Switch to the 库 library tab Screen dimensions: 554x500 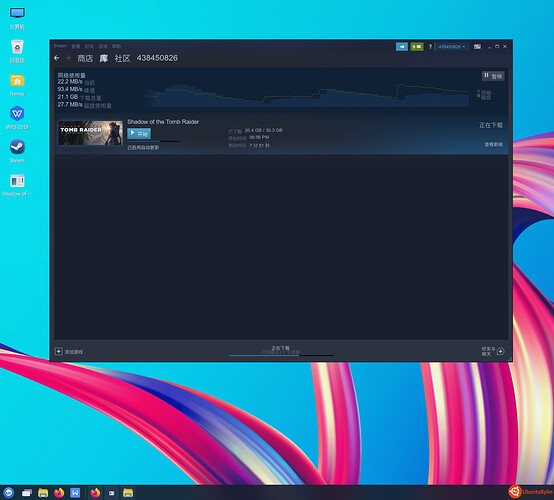click(x=104, y=58)
